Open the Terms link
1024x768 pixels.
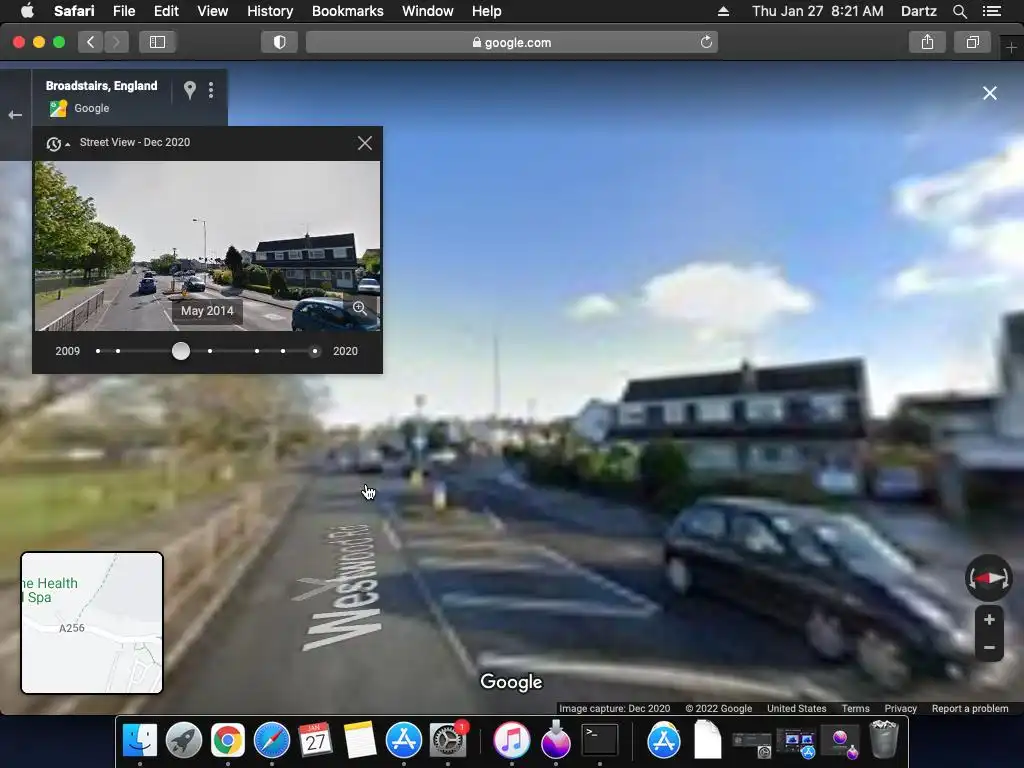(x=855, y=709)
